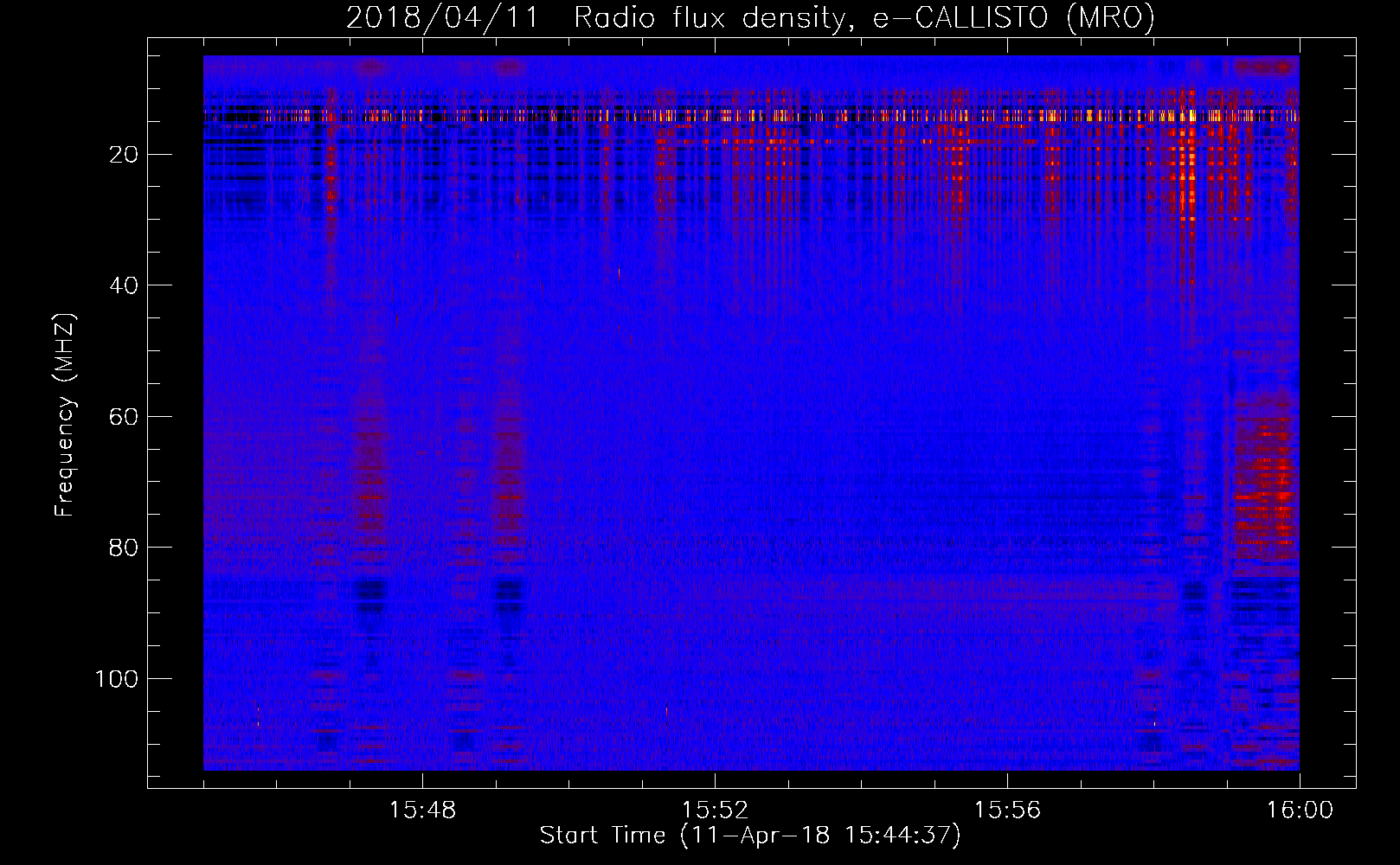The height and width of the screenshot is (865, 1400).
Task: Click the 15:48 time tick label
Action: pyautogui.click(x=422, y=811)
